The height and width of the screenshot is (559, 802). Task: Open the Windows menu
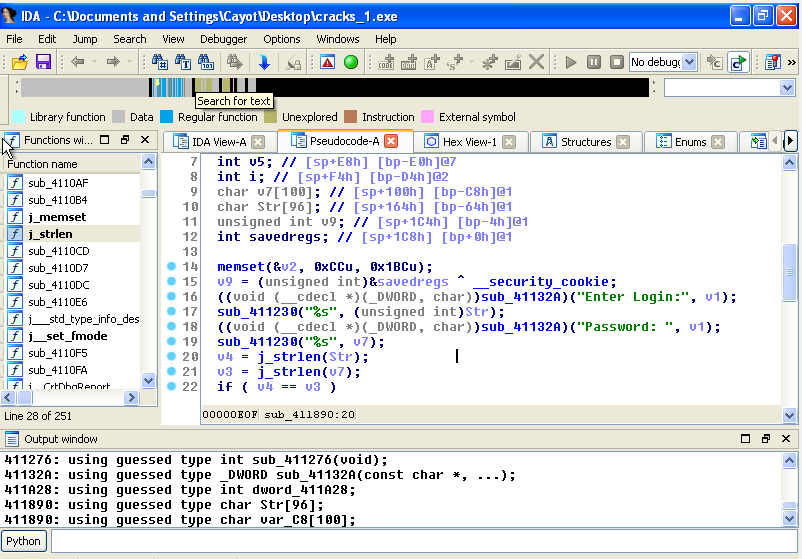point(338,39)
